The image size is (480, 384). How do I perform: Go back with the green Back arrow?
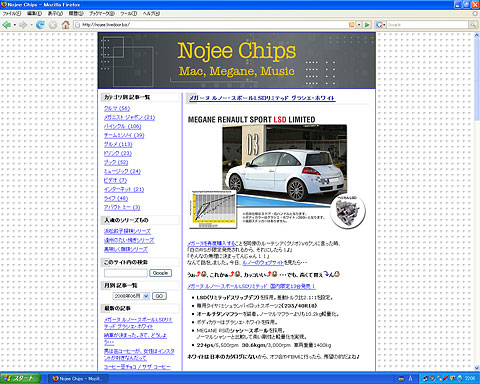click(6, 25)
